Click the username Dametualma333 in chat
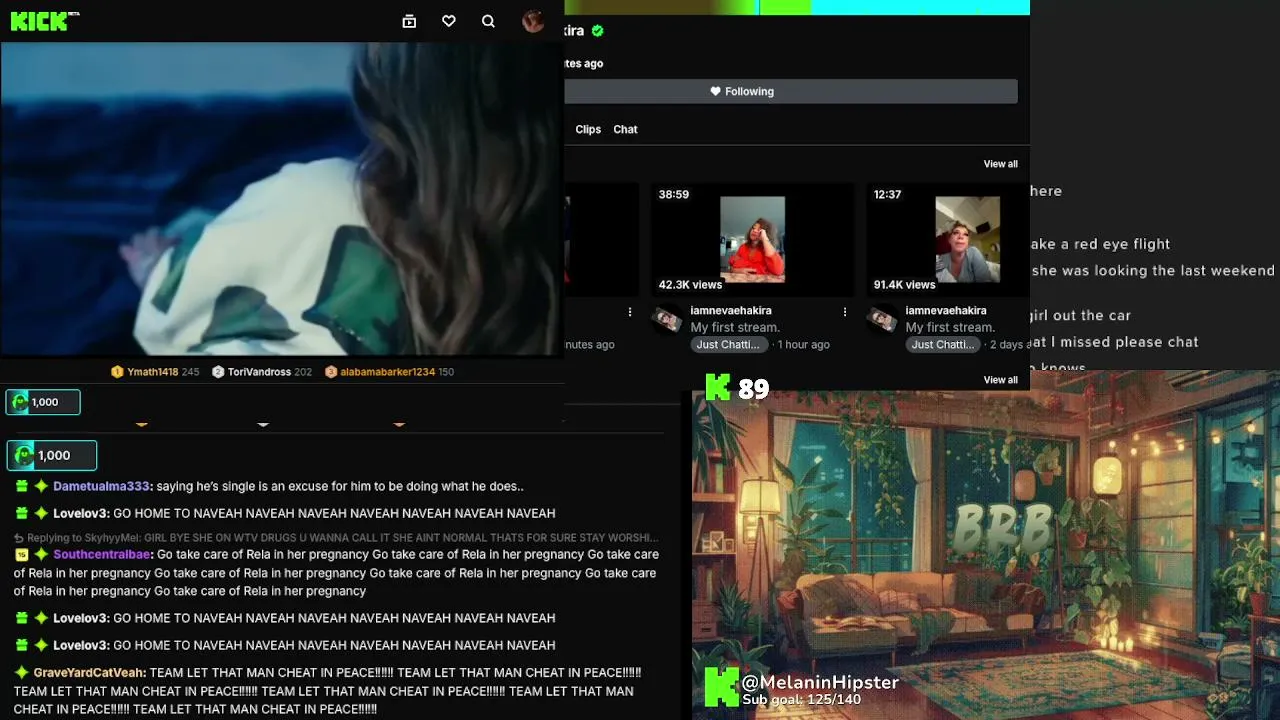Image resolution: width=1280 pixels, height=720 pixels. [x=102, y=486]
